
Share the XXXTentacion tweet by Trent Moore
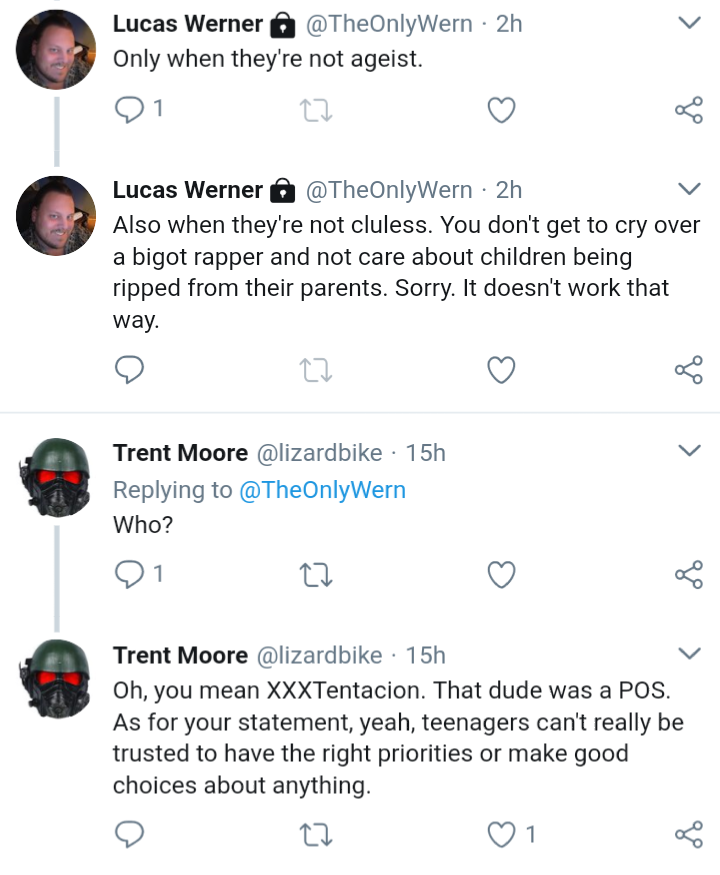click(x=689, y=835)
